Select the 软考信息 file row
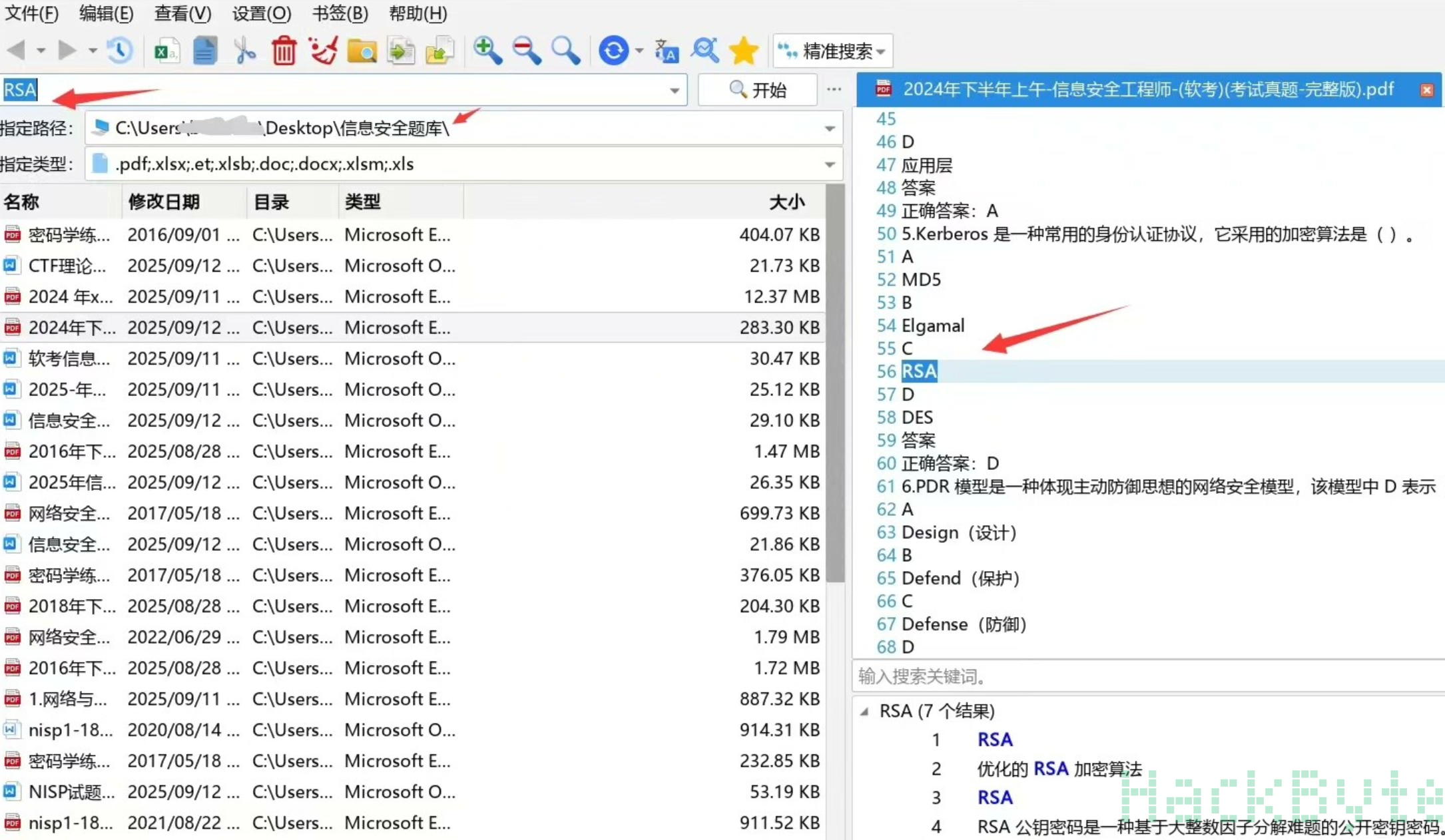 (x=412, y=358)
